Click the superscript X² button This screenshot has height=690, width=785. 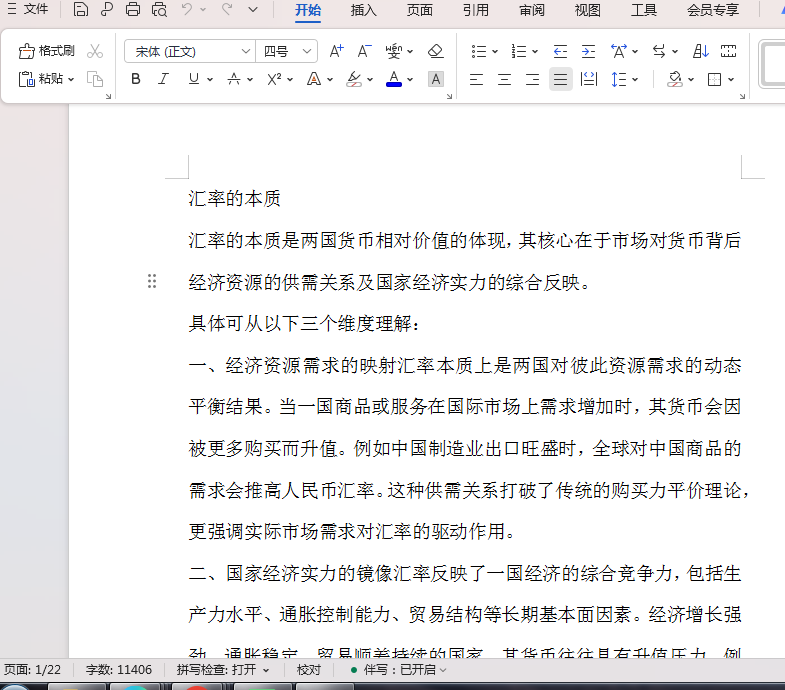pyautogui.click(x=274, y=79)
